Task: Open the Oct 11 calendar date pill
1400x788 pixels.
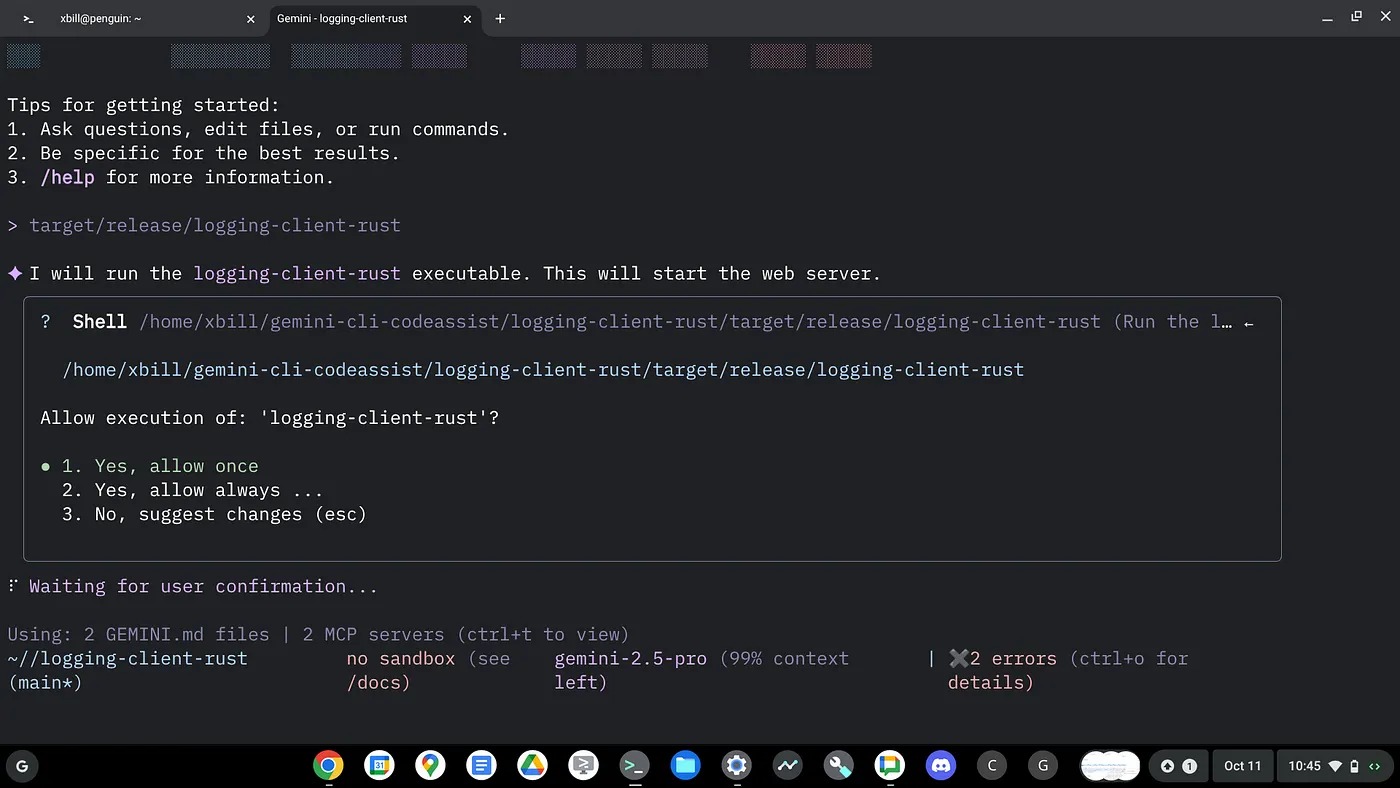Action: coord(1242,766)
